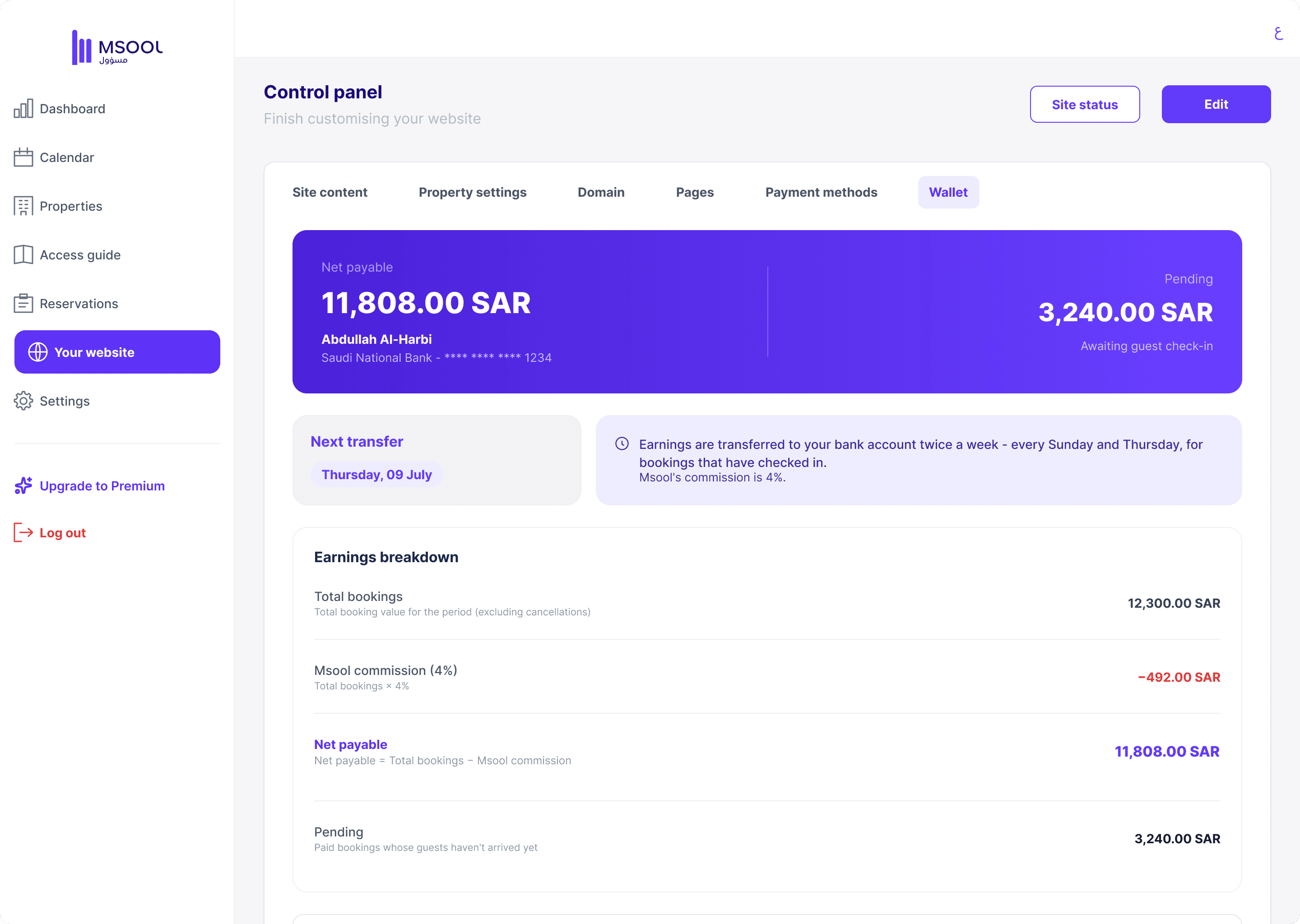Click the Abdullah Al-Harbi account name
The height and width of the screenshot is (924, 1300).
tap(377, 339)
